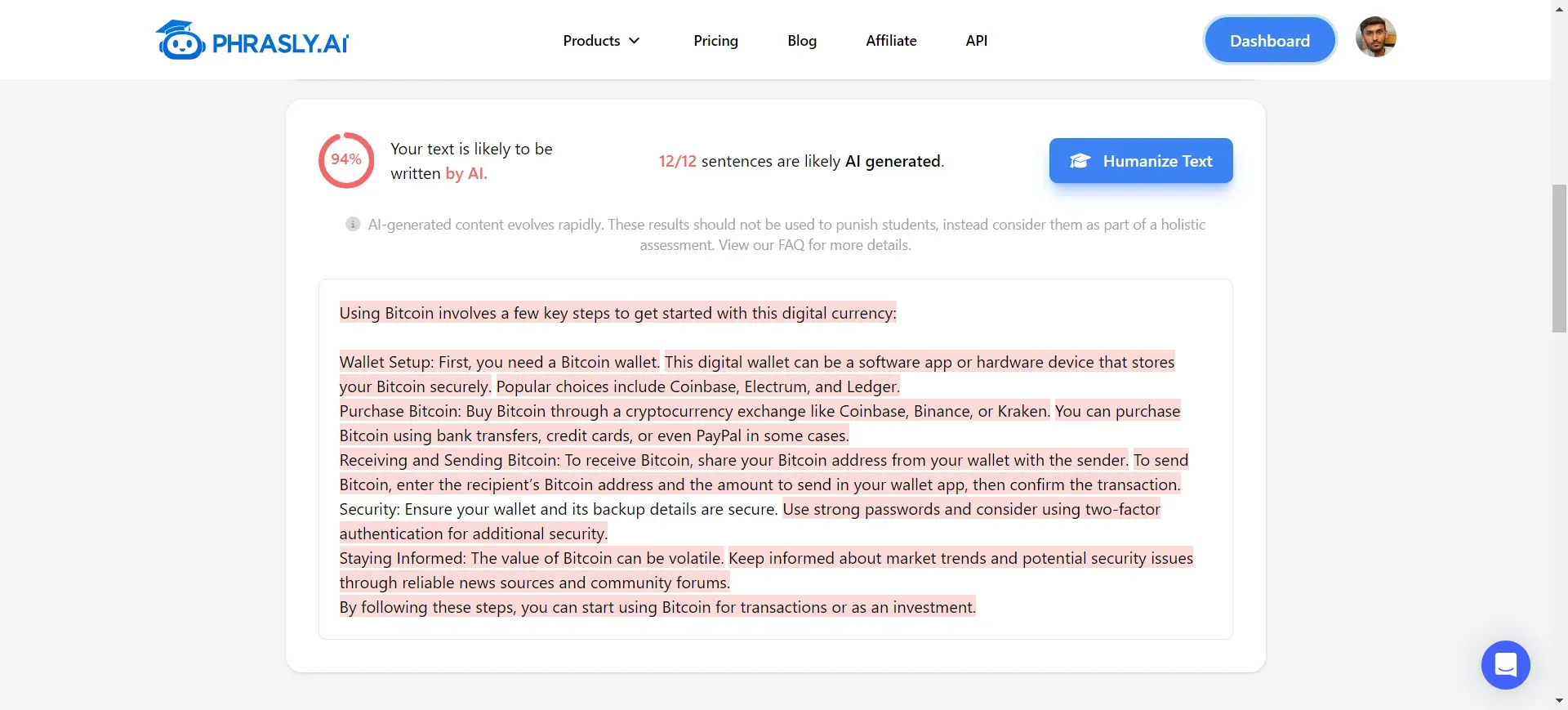
Task: Click the Dashboard button
Action: point(1270,40)
